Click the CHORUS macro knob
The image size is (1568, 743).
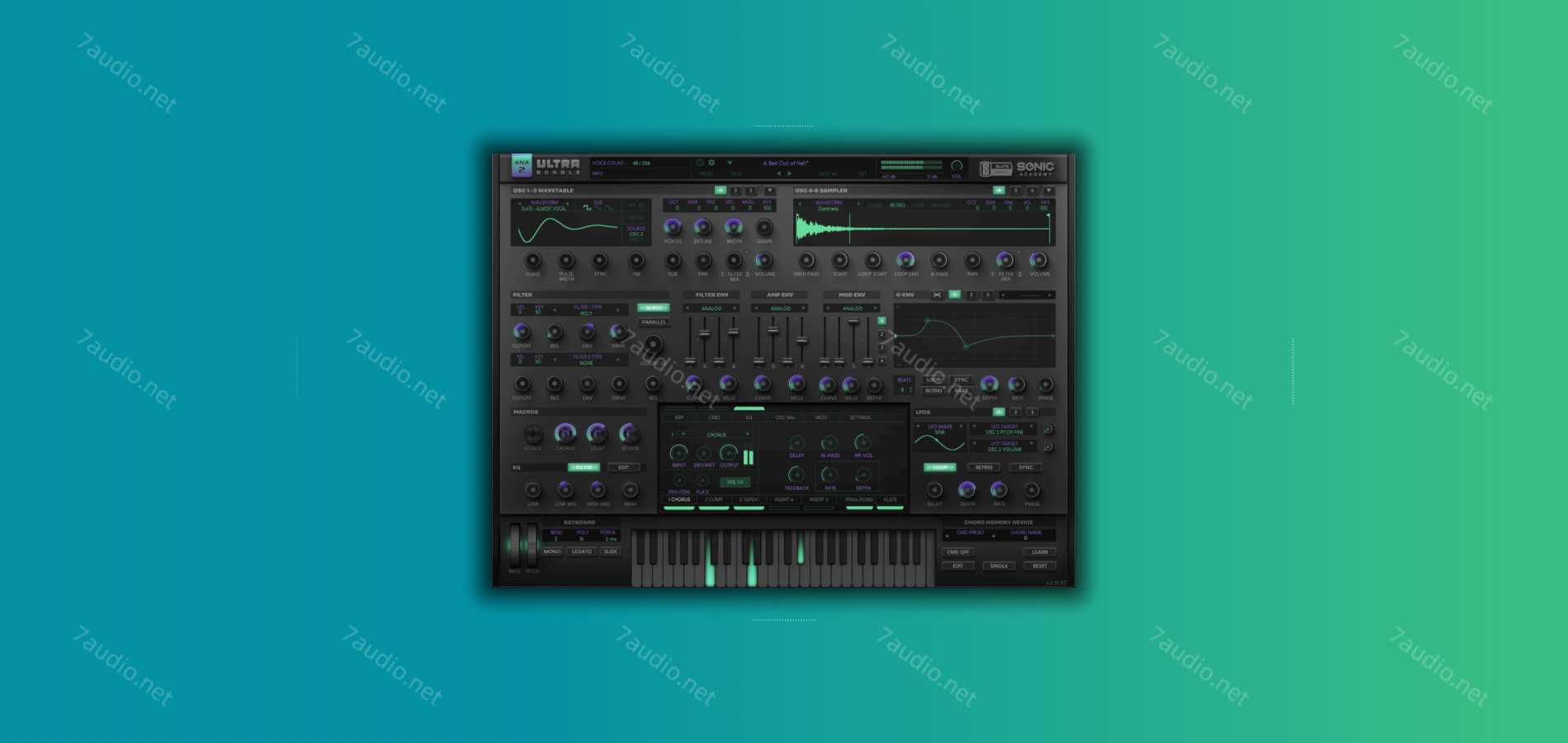565,433
